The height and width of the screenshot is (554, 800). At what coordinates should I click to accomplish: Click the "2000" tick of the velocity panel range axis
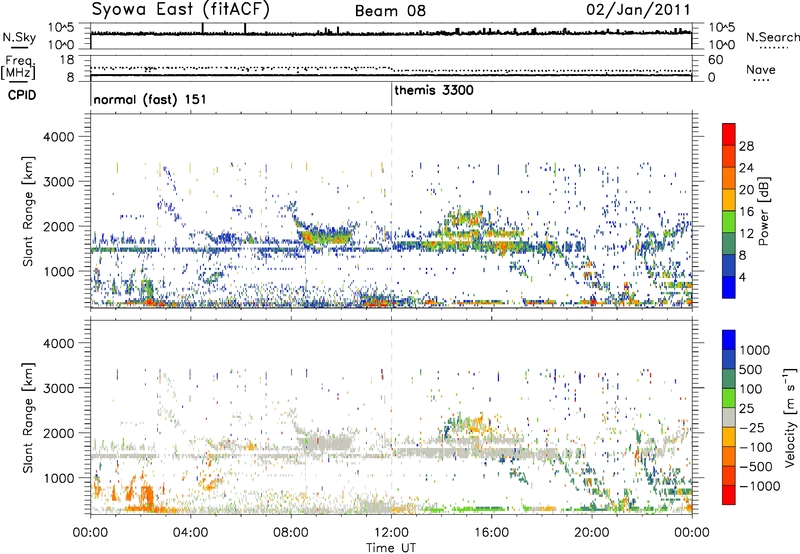[x=58, y=433]
